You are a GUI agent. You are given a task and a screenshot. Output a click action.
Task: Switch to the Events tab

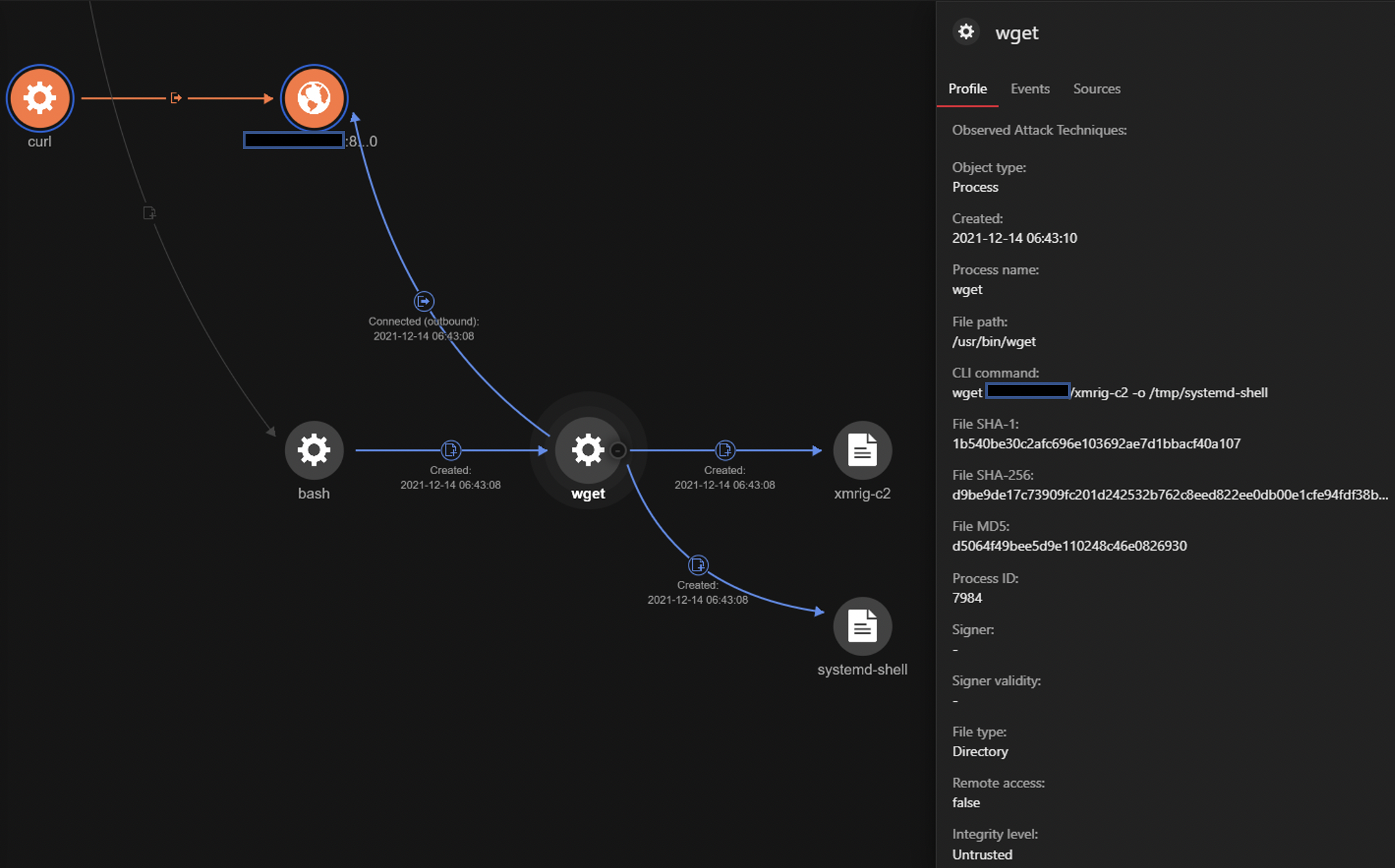(x=1029, y=89)
